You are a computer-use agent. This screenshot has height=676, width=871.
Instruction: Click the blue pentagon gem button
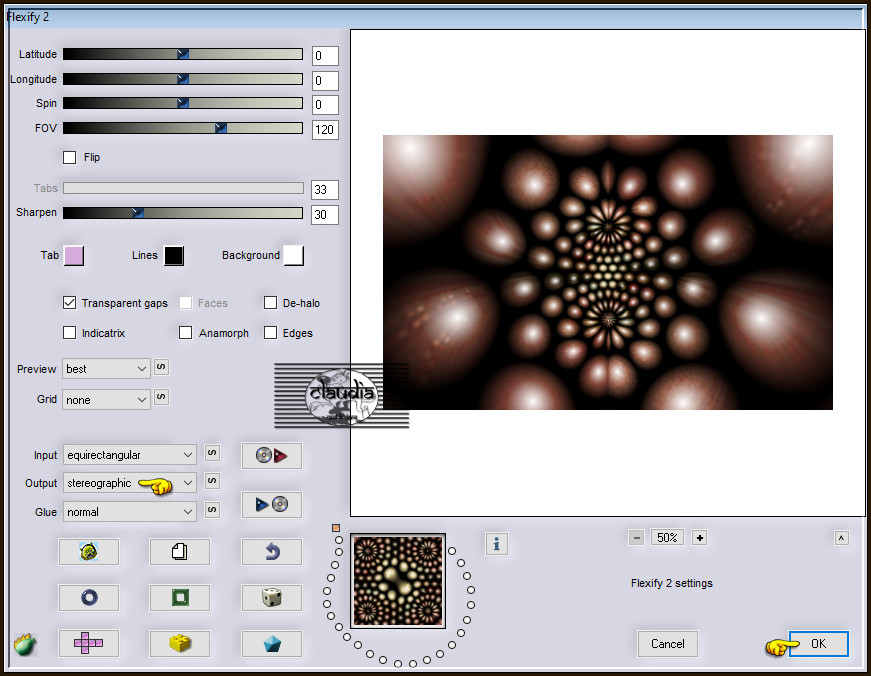point(272,643)
